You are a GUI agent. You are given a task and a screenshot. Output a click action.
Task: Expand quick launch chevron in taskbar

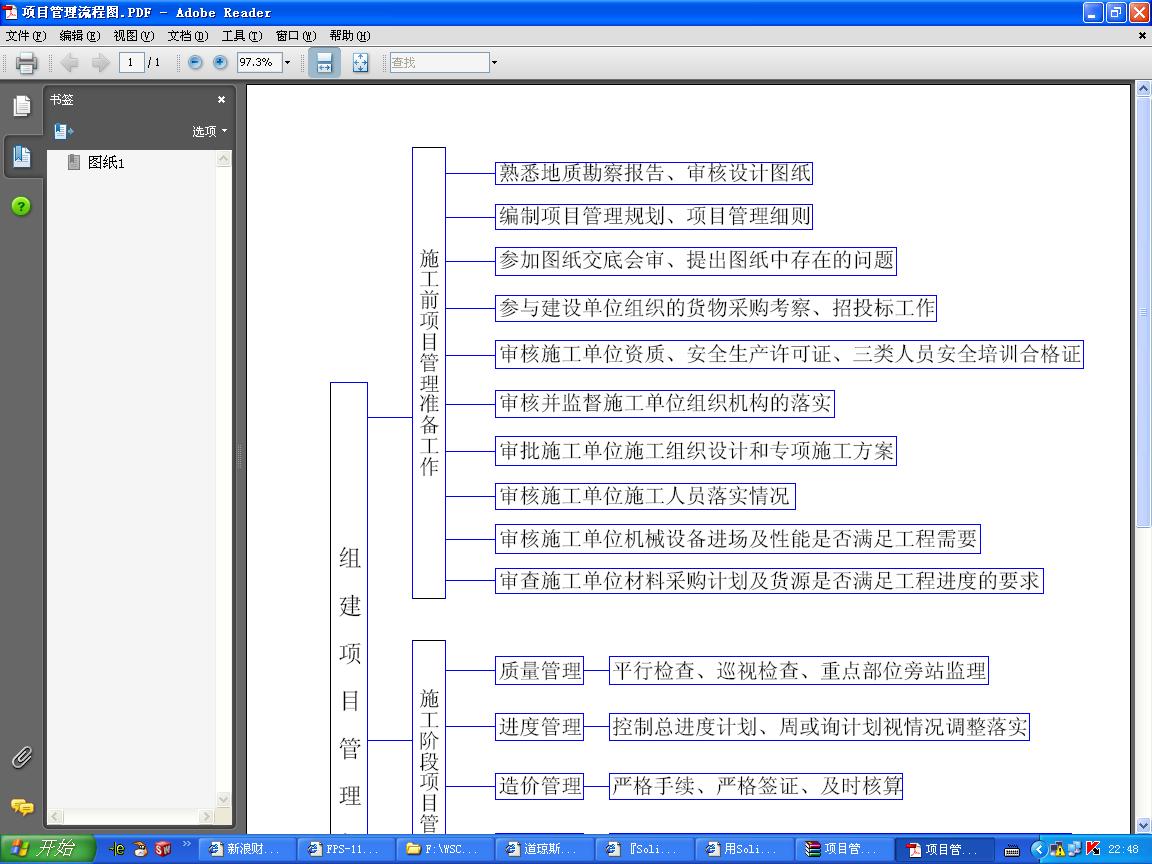(187, 845)
